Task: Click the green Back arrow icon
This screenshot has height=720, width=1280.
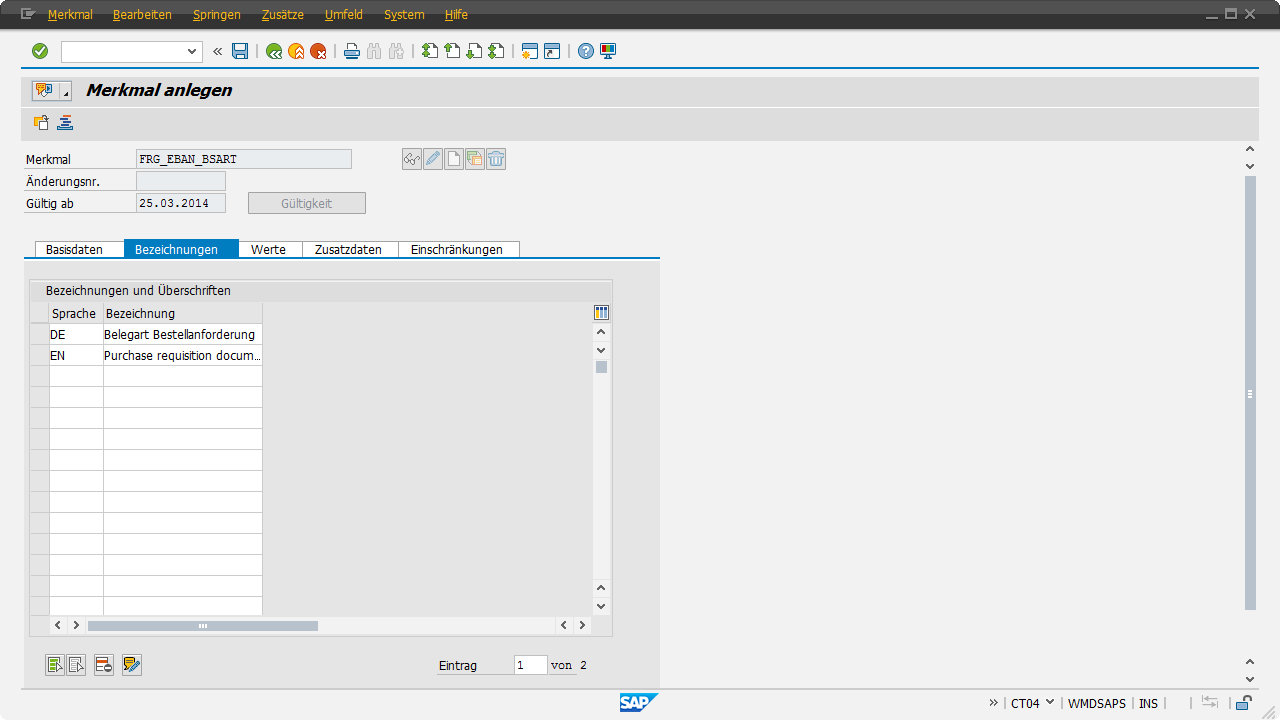Action: (274, 51)
